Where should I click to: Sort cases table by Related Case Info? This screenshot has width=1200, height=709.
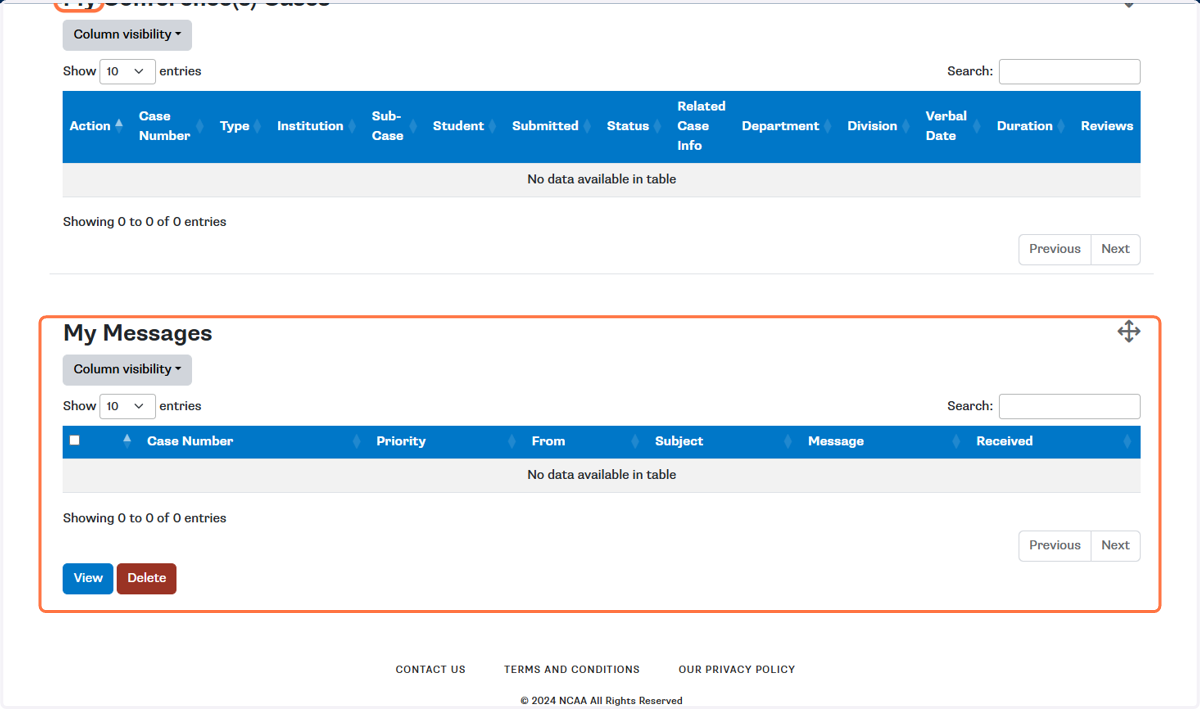[702, 126]
